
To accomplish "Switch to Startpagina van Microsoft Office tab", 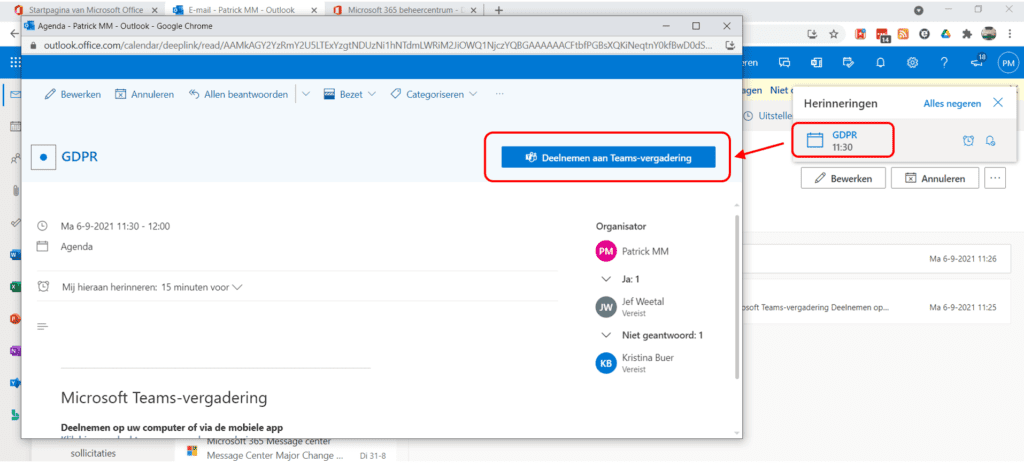I will 84,10.
